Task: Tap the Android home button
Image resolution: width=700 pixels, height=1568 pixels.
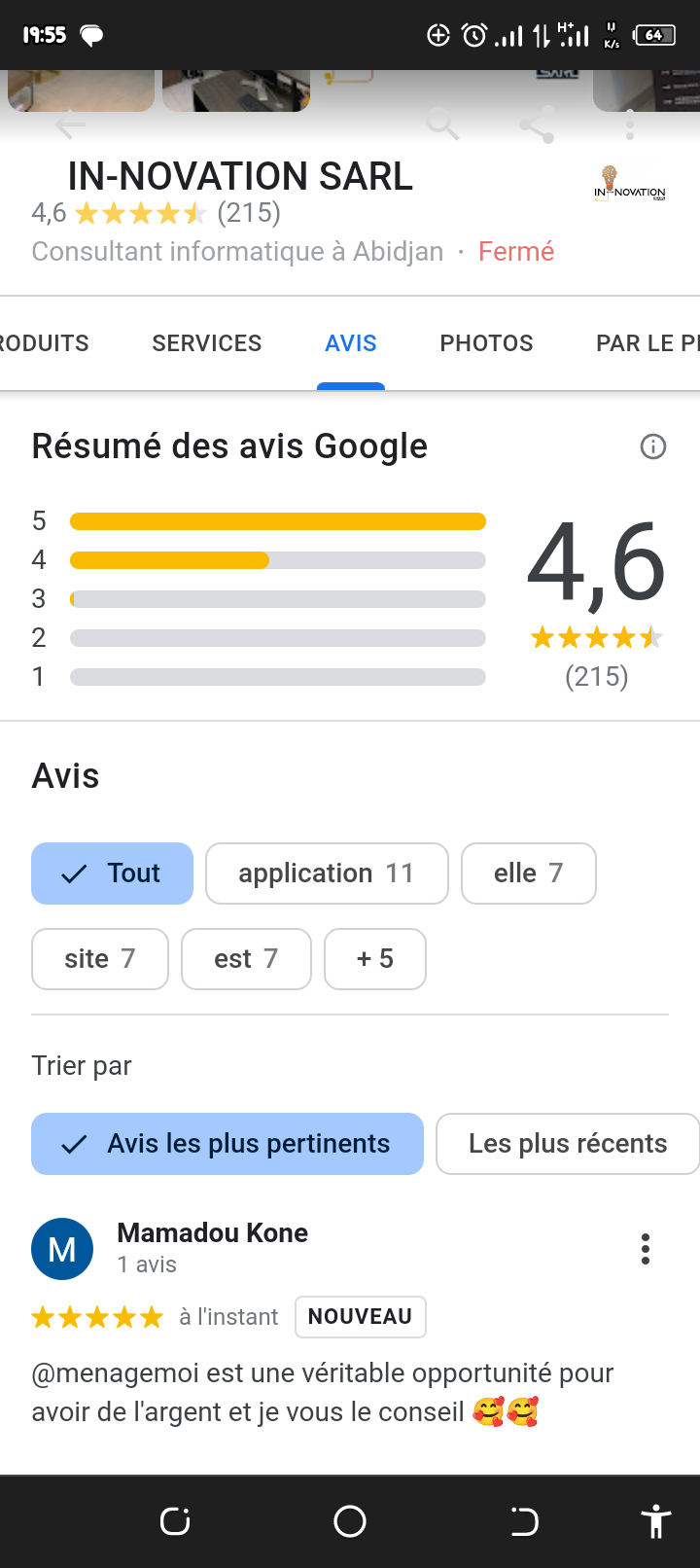Action: coord(350,1521)
